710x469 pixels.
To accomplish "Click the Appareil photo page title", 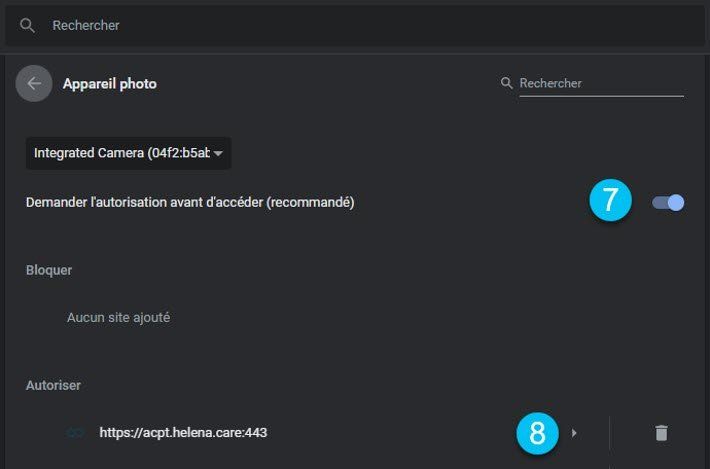I will pyautogui.click(x=110, y=84).
